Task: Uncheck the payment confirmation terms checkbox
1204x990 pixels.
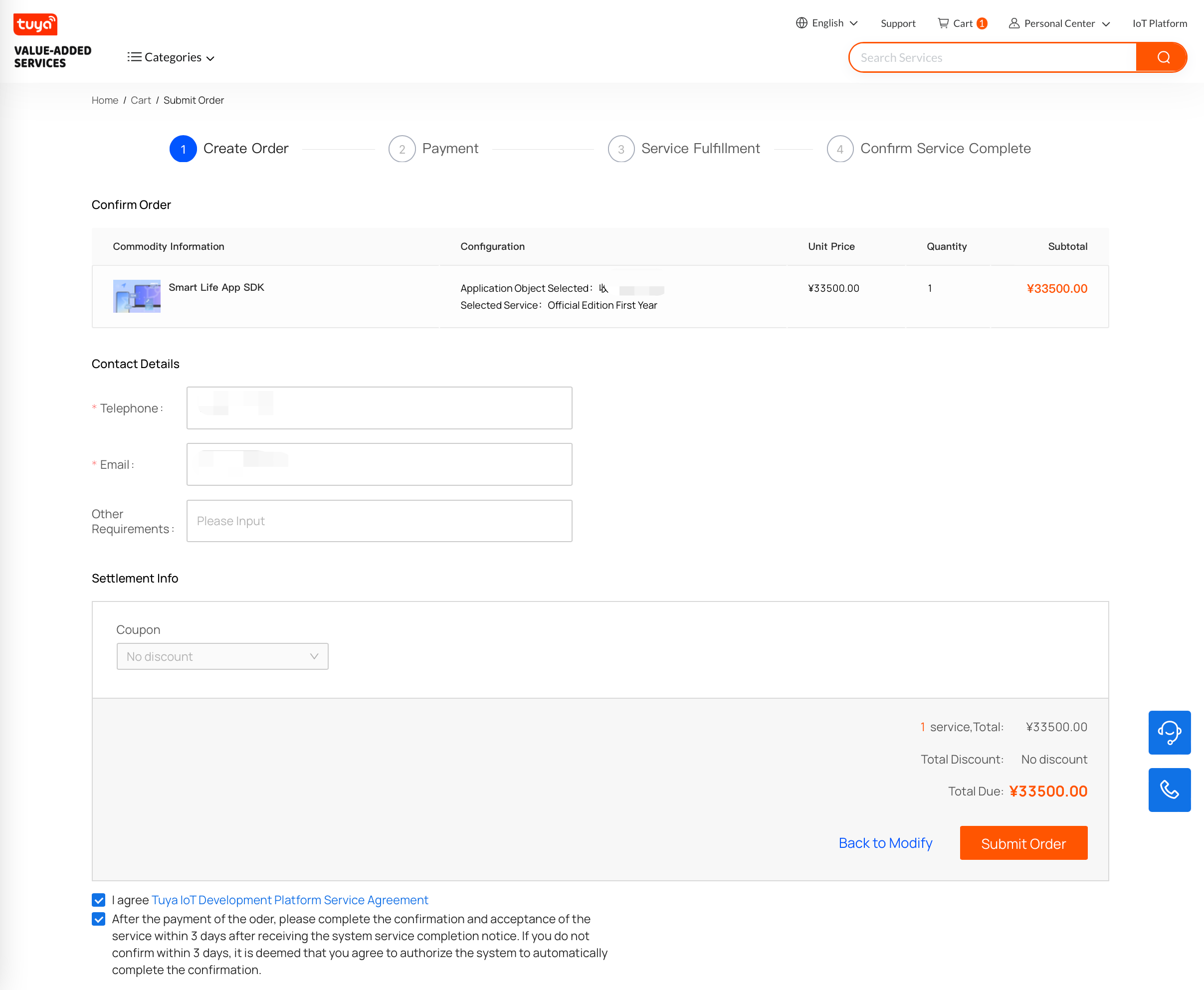Action: click(x=99, y=919)
